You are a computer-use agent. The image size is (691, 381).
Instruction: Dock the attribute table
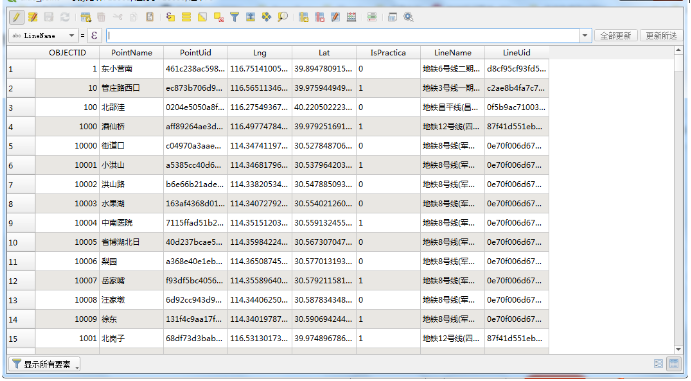point(392,17)
